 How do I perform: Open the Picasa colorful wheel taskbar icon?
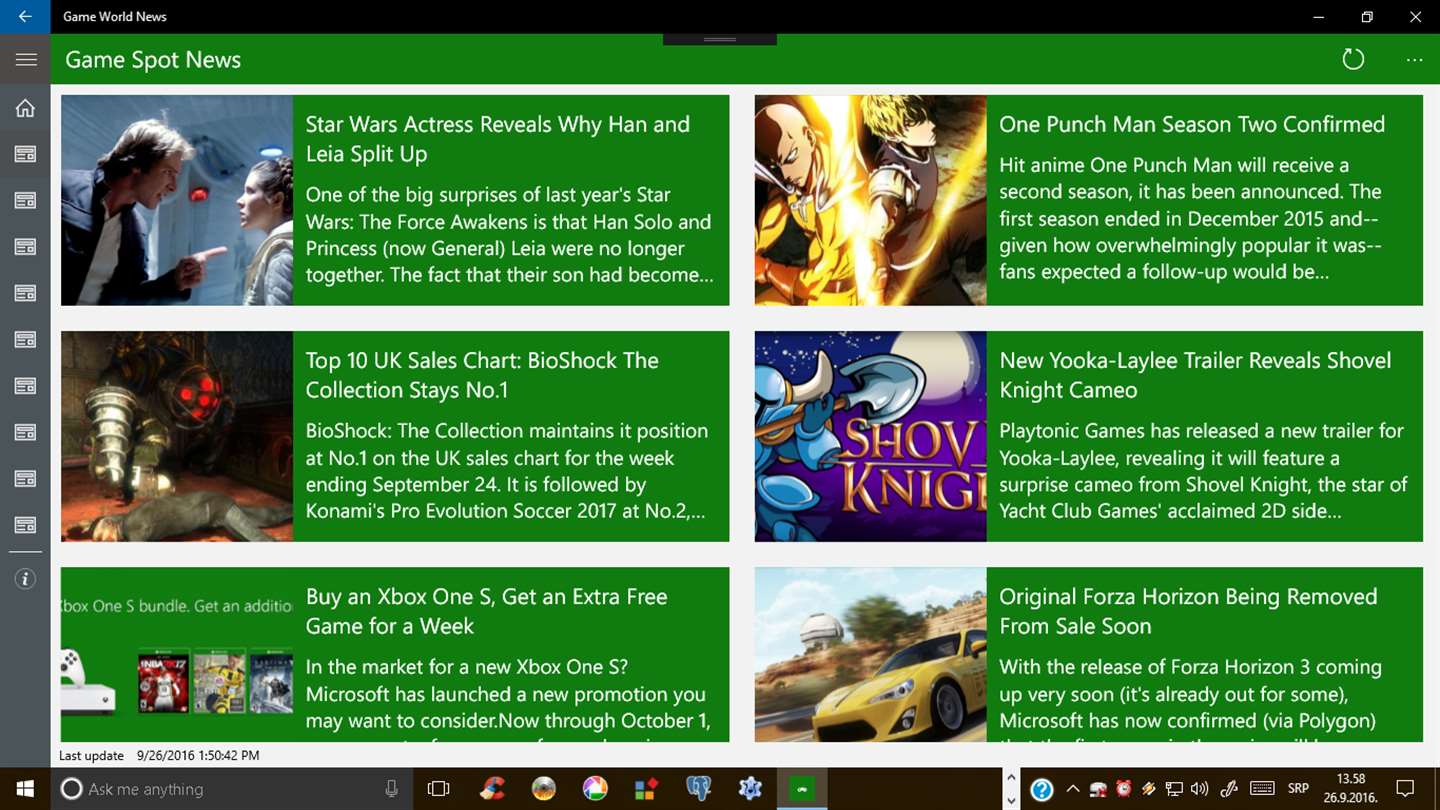click(595, 789)
